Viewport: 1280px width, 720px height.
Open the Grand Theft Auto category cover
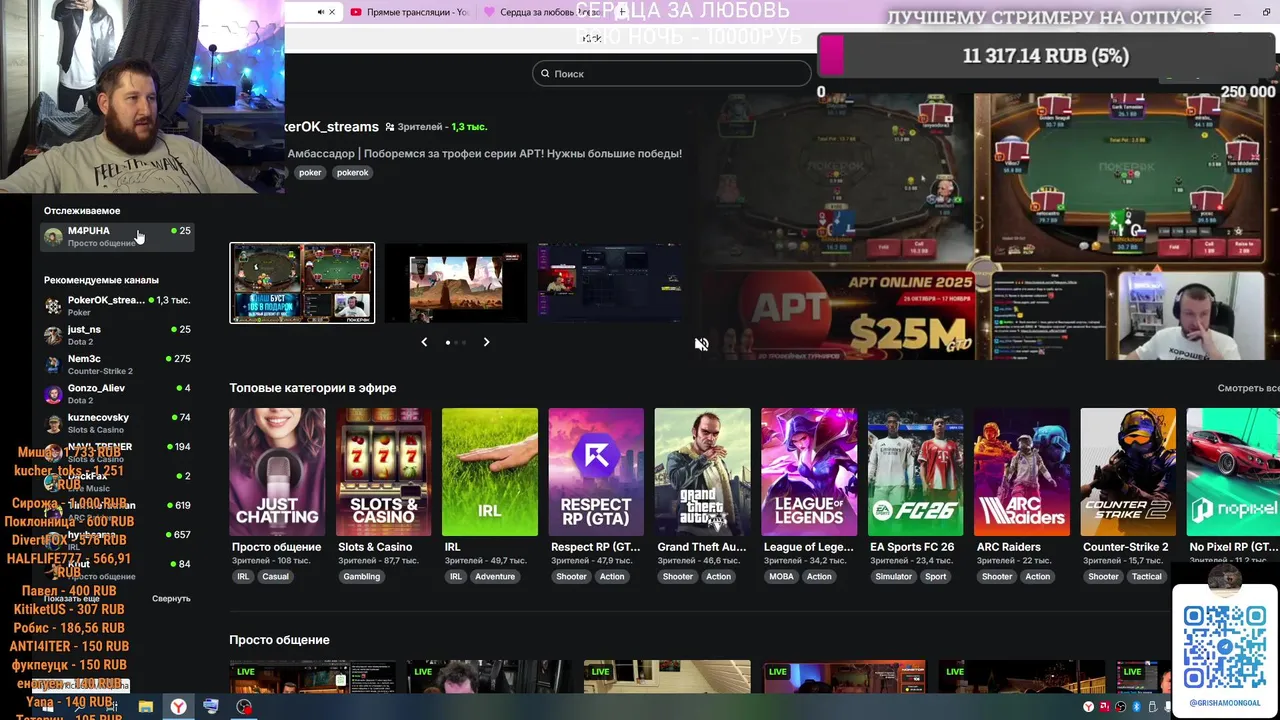pyautogui.click(x=702, y=472)
